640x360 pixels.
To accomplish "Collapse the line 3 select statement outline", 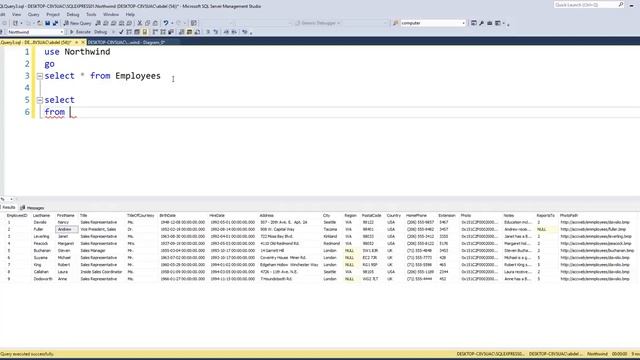I will click(40, 76).
